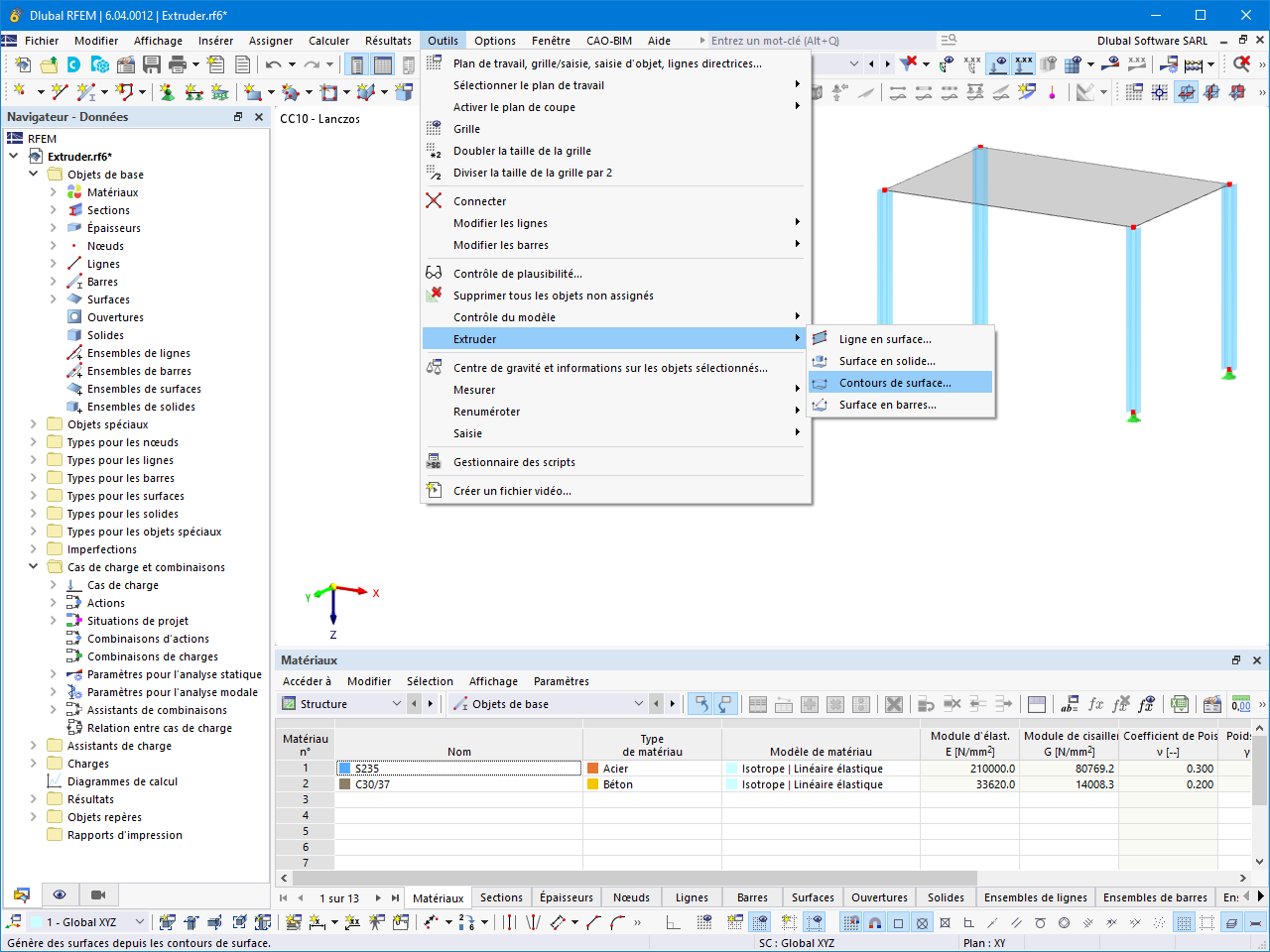1270x952 pixels.
Task: Click the open file folder icon
Action: pos(48,64)
